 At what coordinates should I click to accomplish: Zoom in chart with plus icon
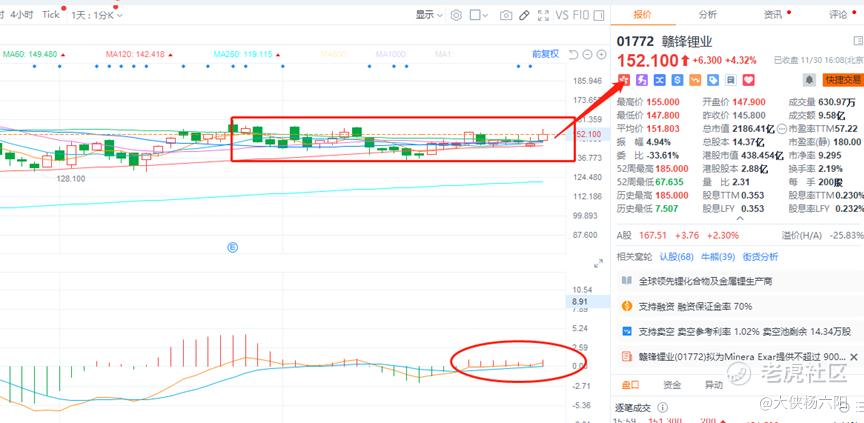(x=601, y=55)
